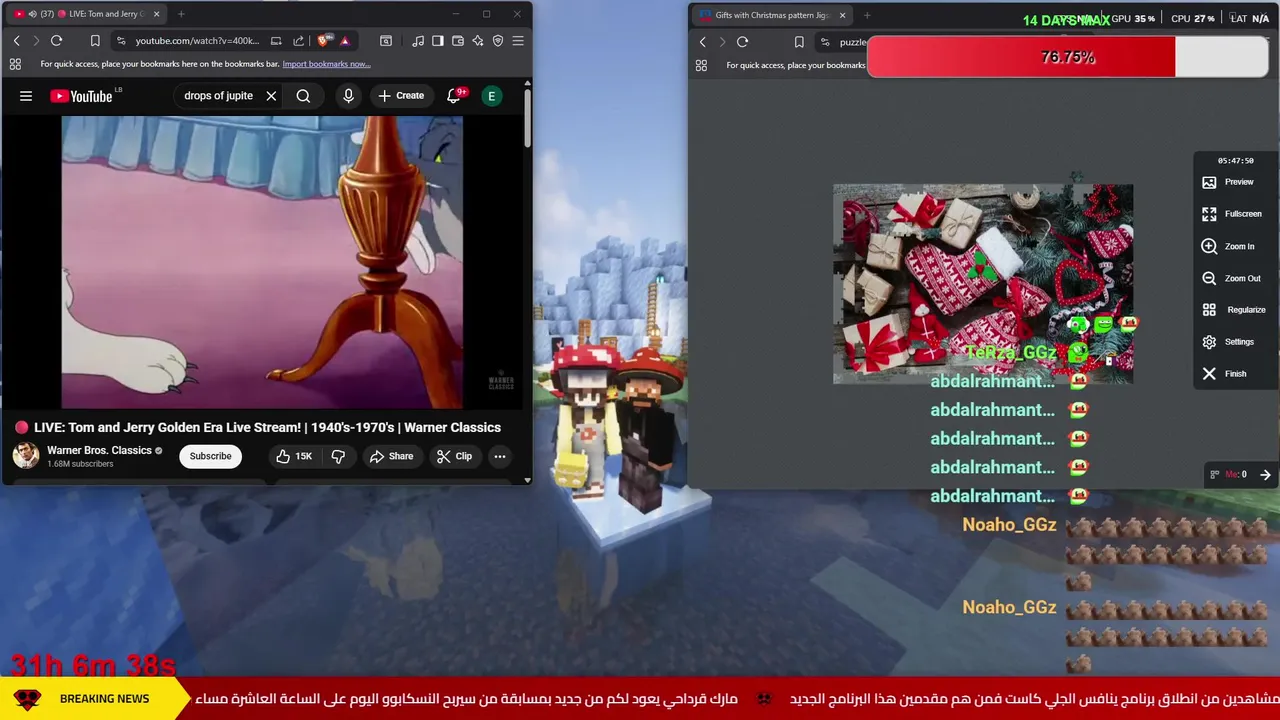1280x720 pixels.
Task: Regularize the puzzle pieces
Action: [x=1233, y=310]
